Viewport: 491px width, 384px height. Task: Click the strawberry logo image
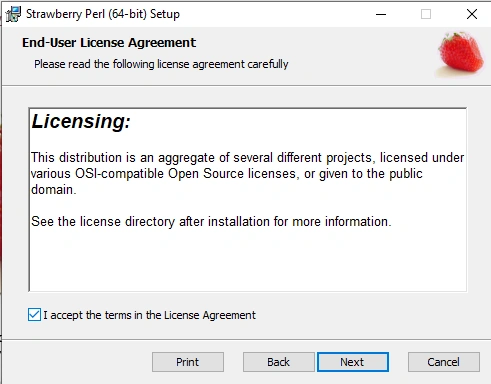460,54
